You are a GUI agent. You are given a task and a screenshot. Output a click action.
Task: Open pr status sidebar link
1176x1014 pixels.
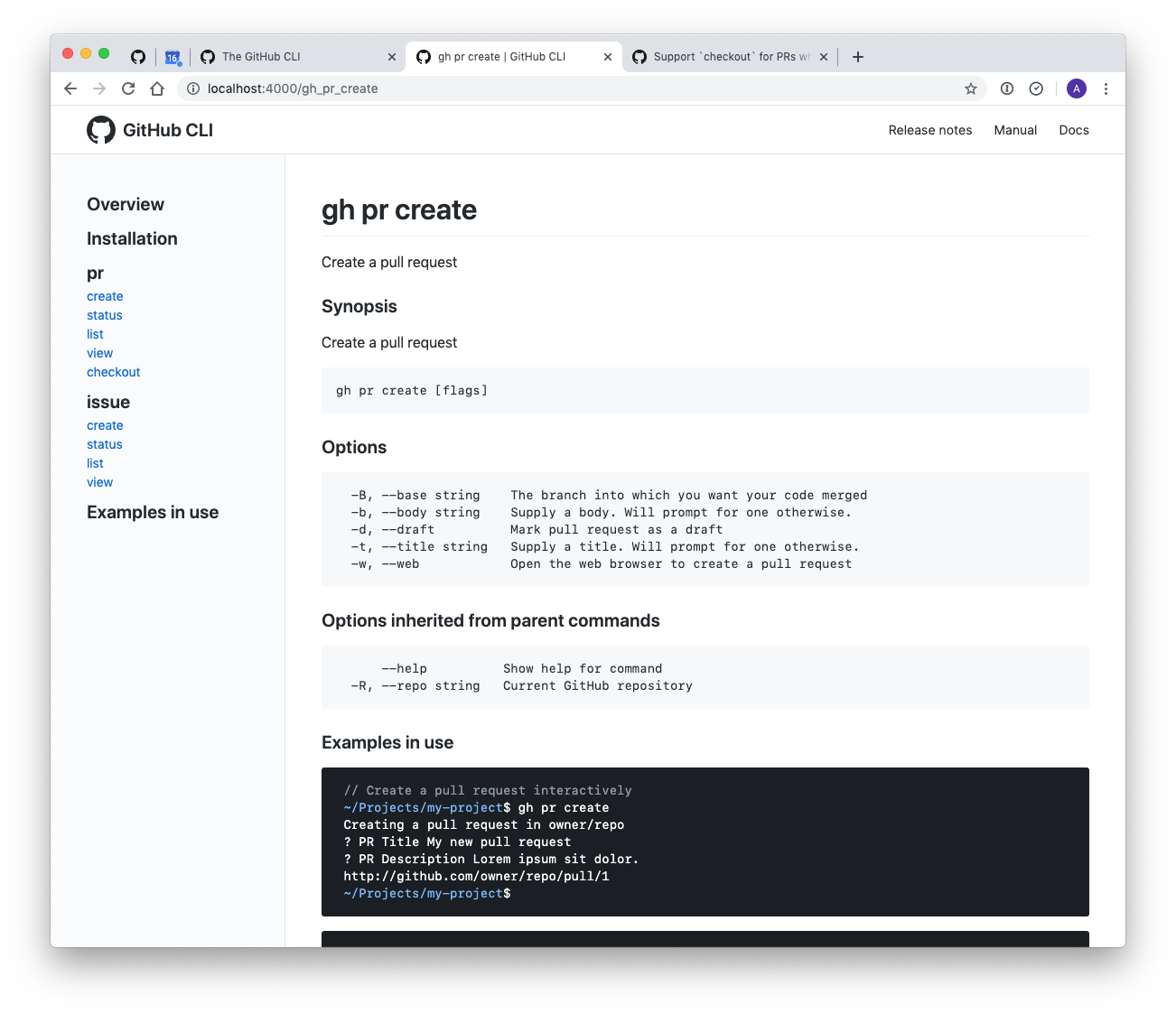(x=105, y=315)
